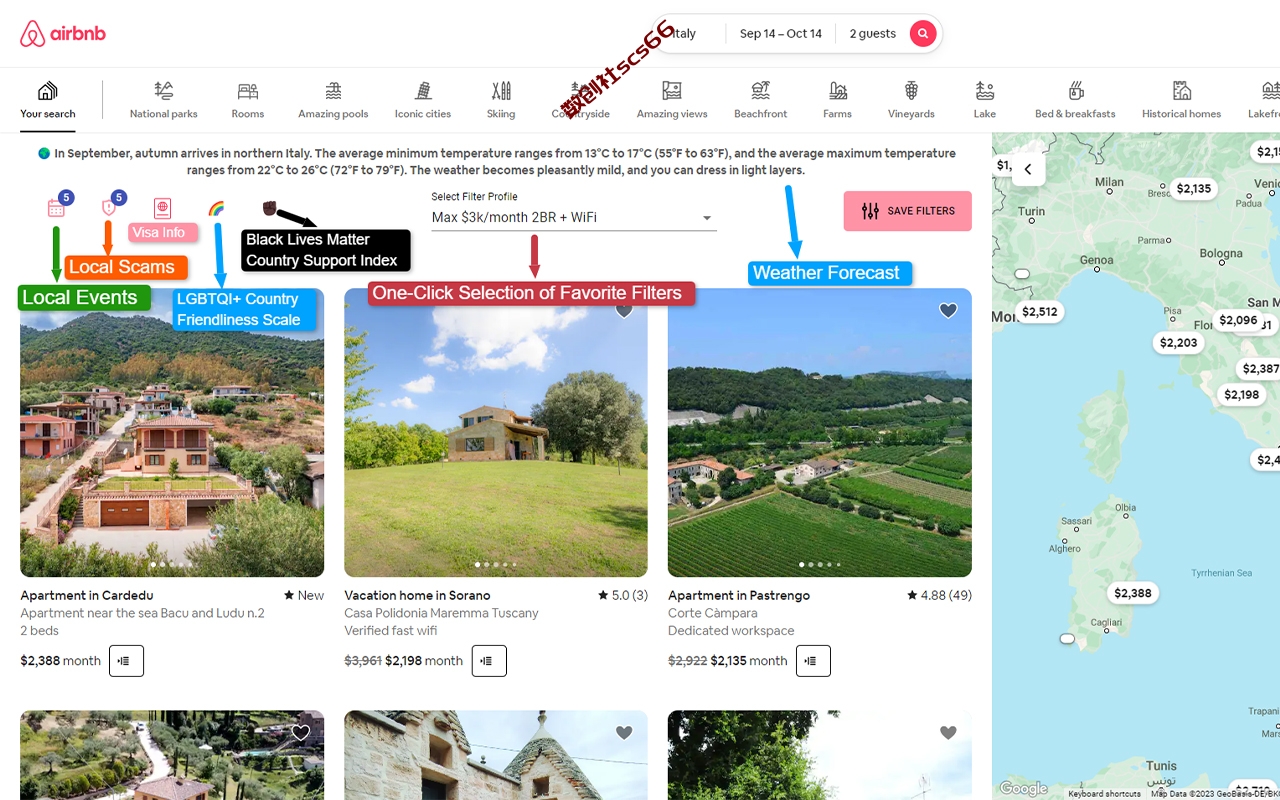Choose the Vineyards category icon

click(911, 91)
